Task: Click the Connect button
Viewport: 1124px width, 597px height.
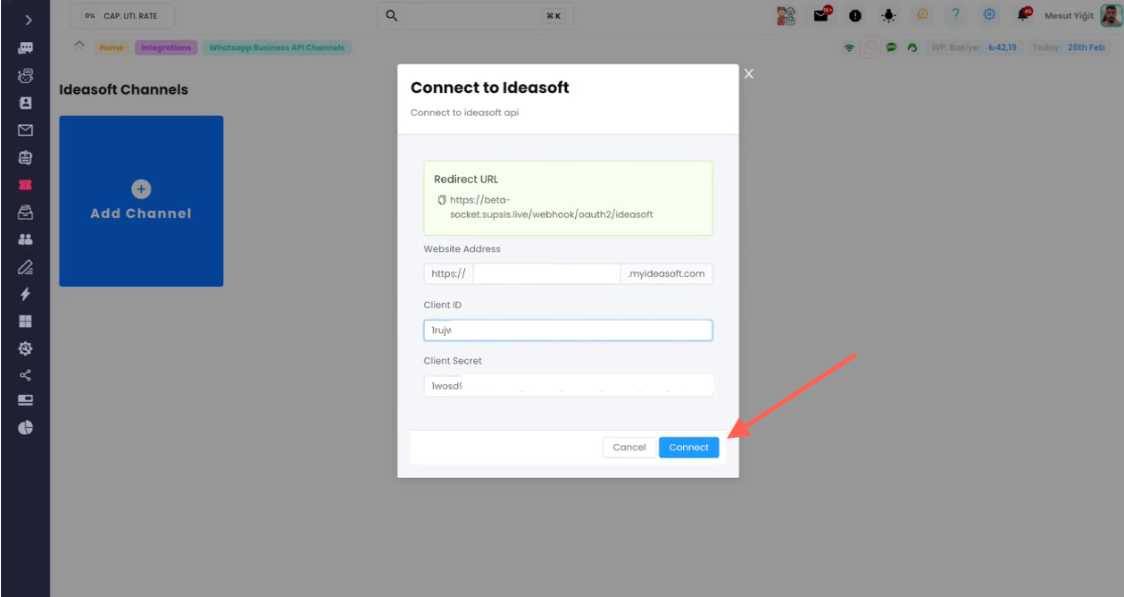Action: coord(689,447)
